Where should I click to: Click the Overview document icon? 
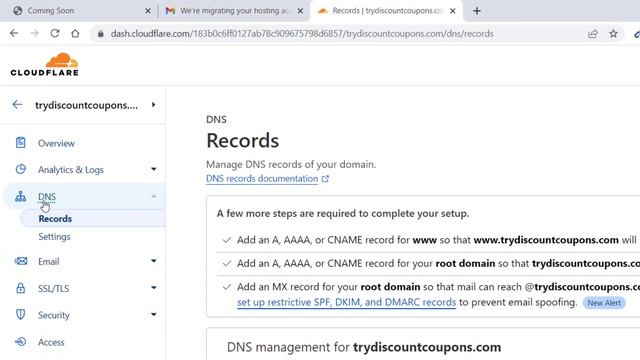(20, 143)
